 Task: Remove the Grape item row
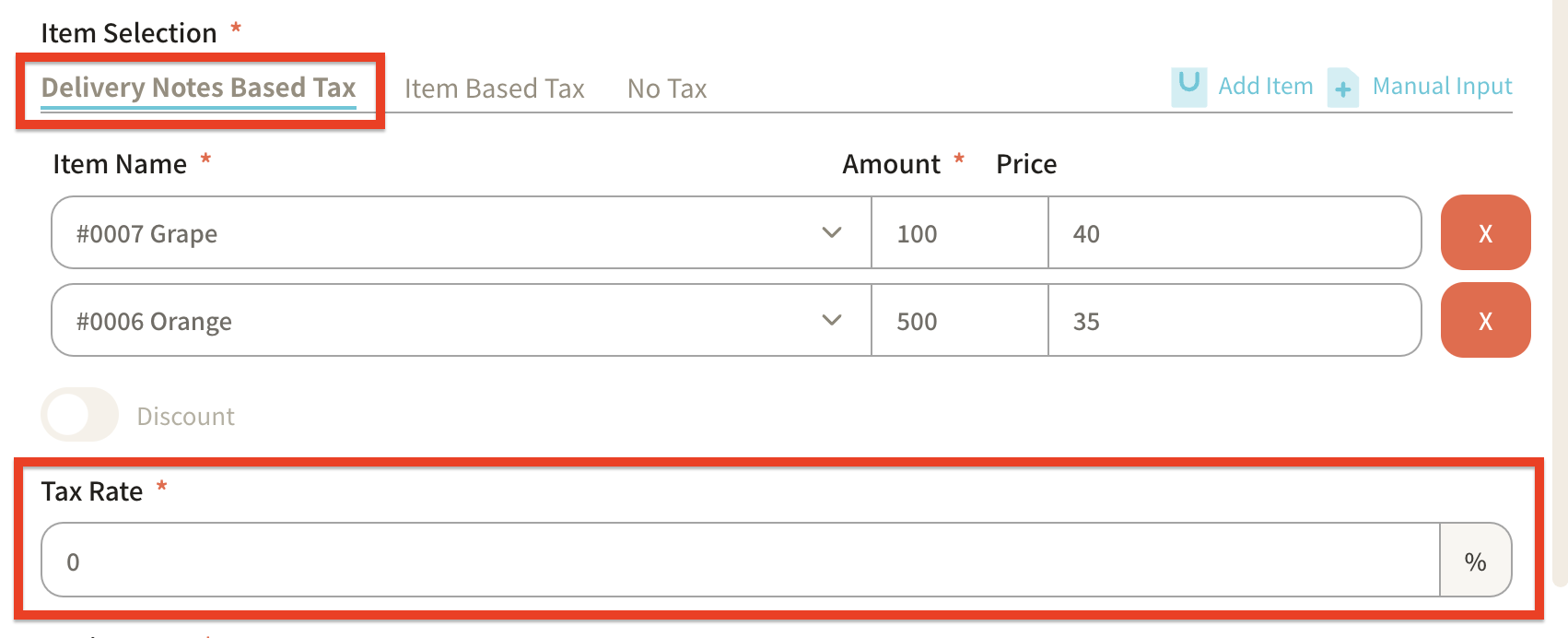click(x=1485, y=232)
